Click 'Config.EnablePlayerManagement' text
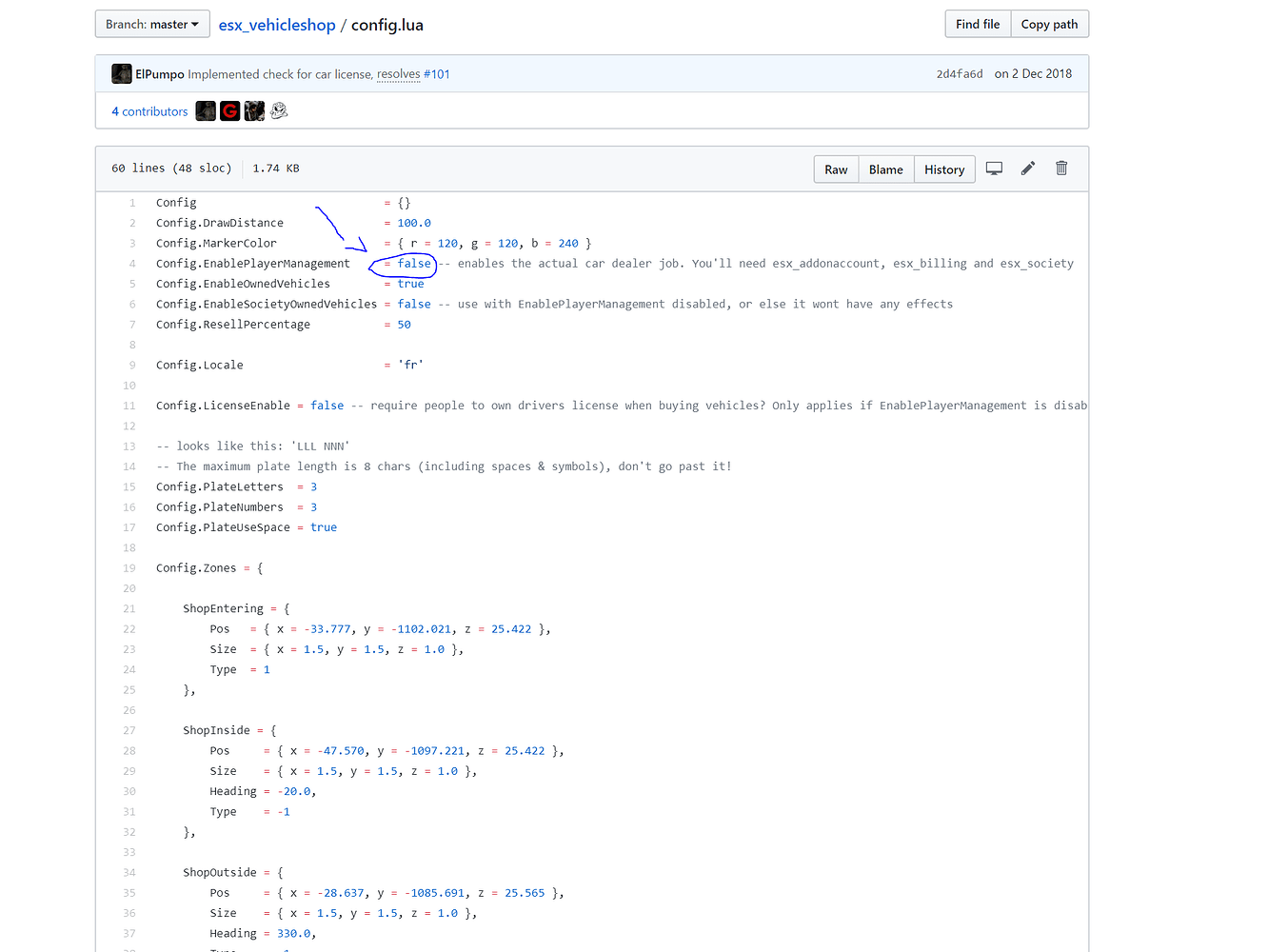The width and height of the screenshot is (1268, 952). [x=253, y=264]
